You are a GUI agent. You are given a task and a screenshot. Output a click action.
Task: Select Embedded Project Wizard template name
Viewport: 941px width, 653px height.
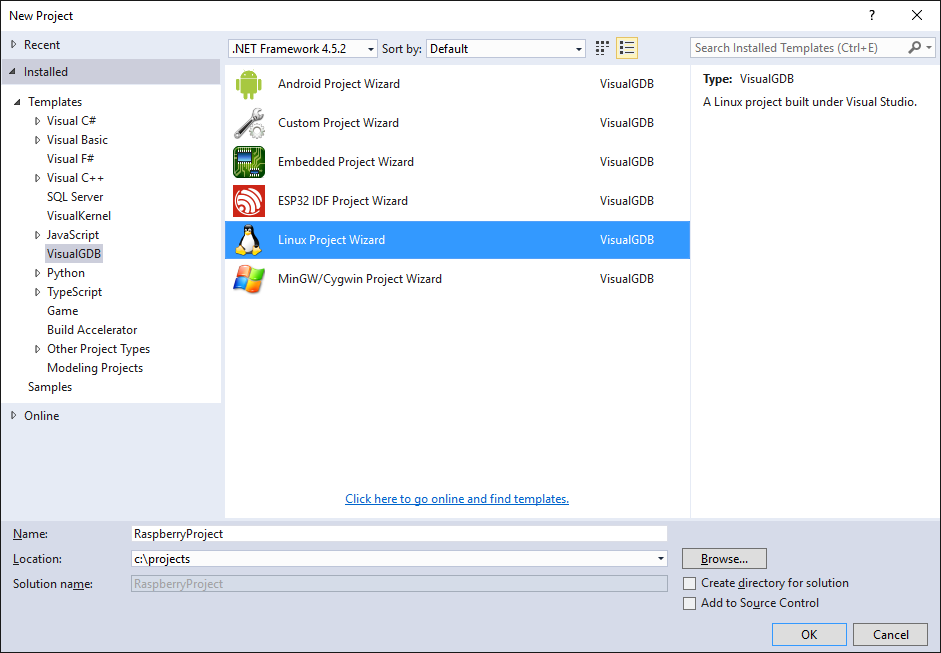(346, 162)
